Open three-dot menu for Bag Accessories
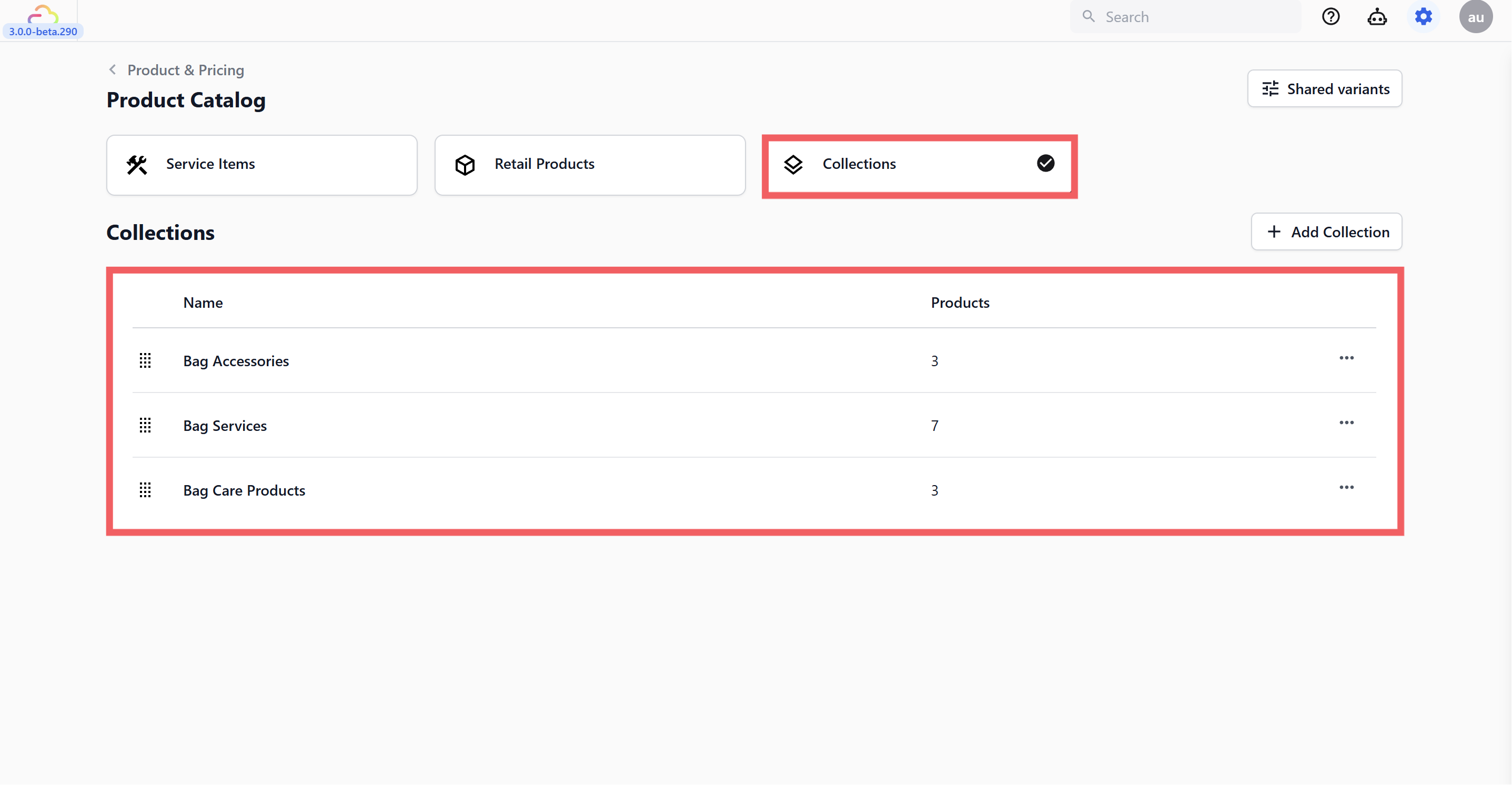This screenshot has width=1512, height=785. tap(1346, 358)
